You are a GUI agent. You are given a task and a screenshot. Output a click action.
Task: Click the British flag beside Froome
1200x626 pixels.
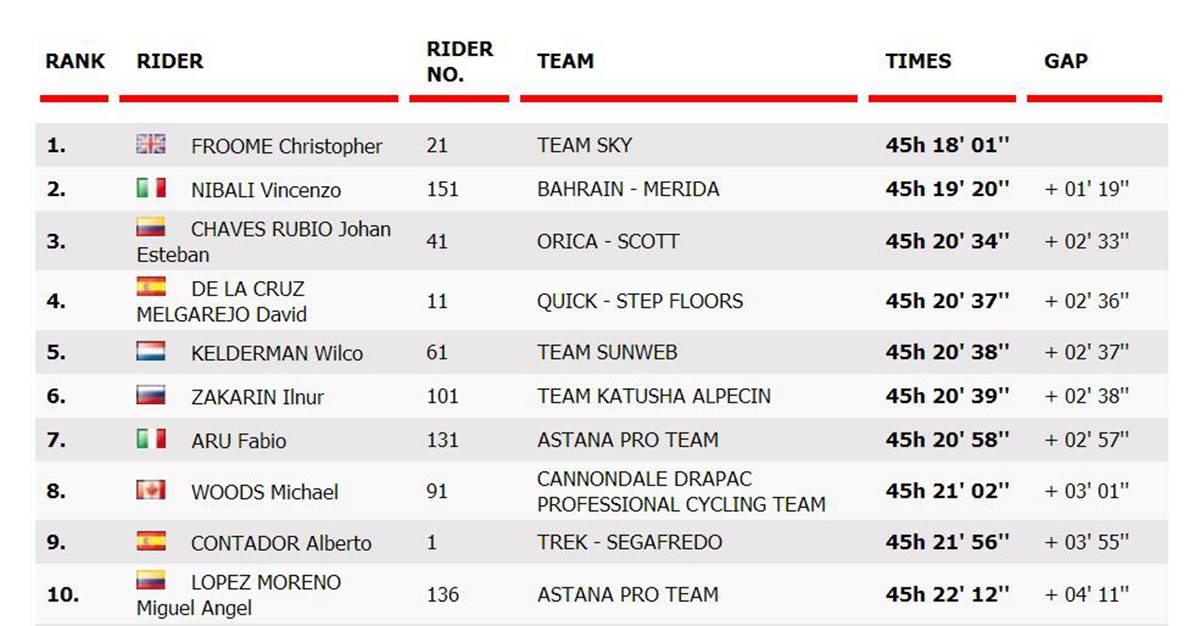[x=151, y=144]
